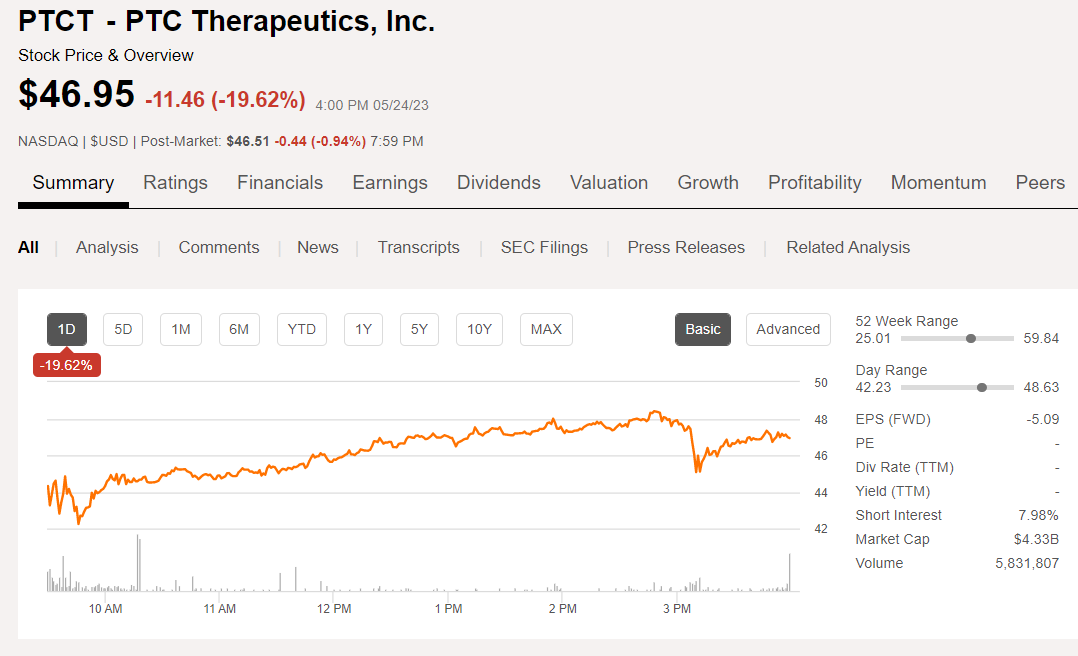Filter feed by SEC Filings
This screenshot has height=656, width=1078.
pos(544,247)
